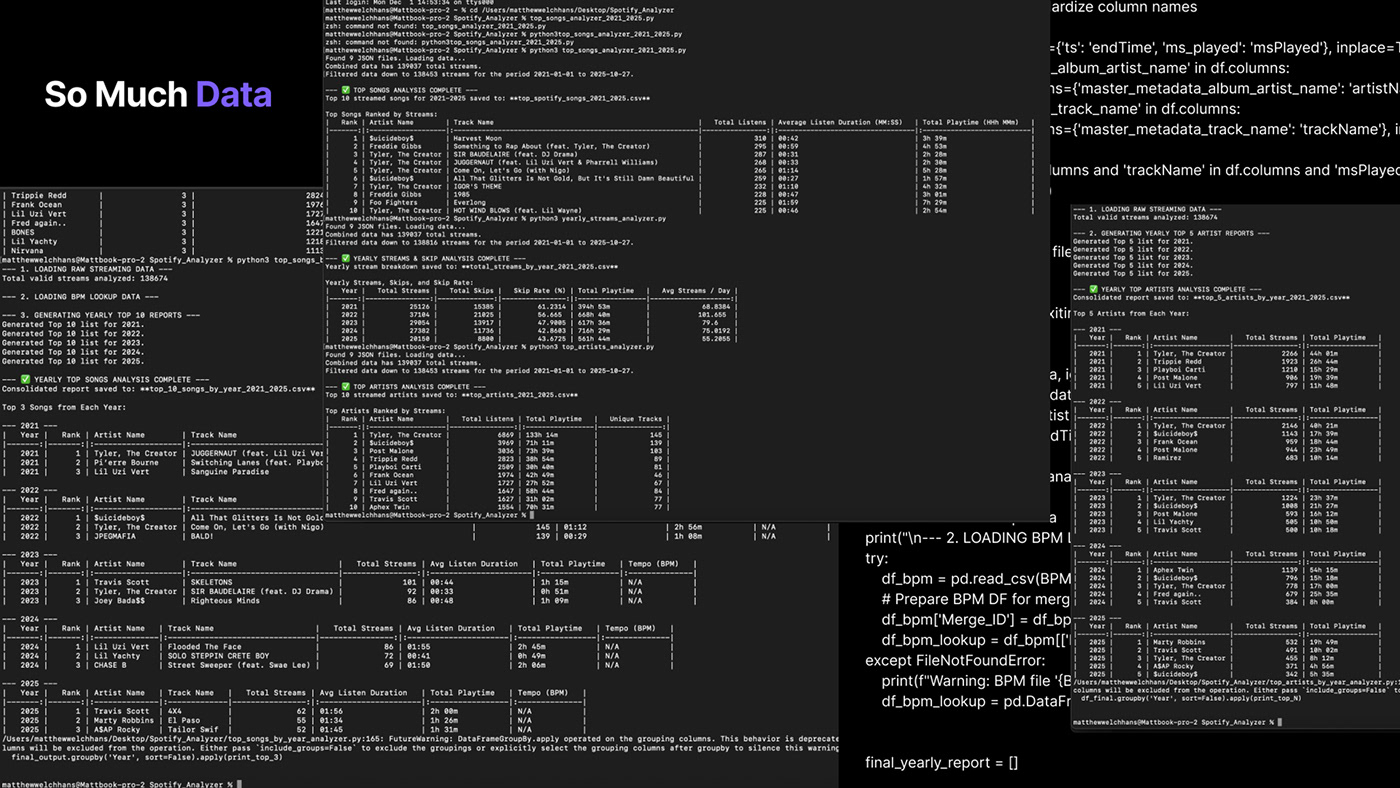Click the '133h 14m' playtime cell
The height and width of the screenshot is (788, 1400).
click(541, 435)
